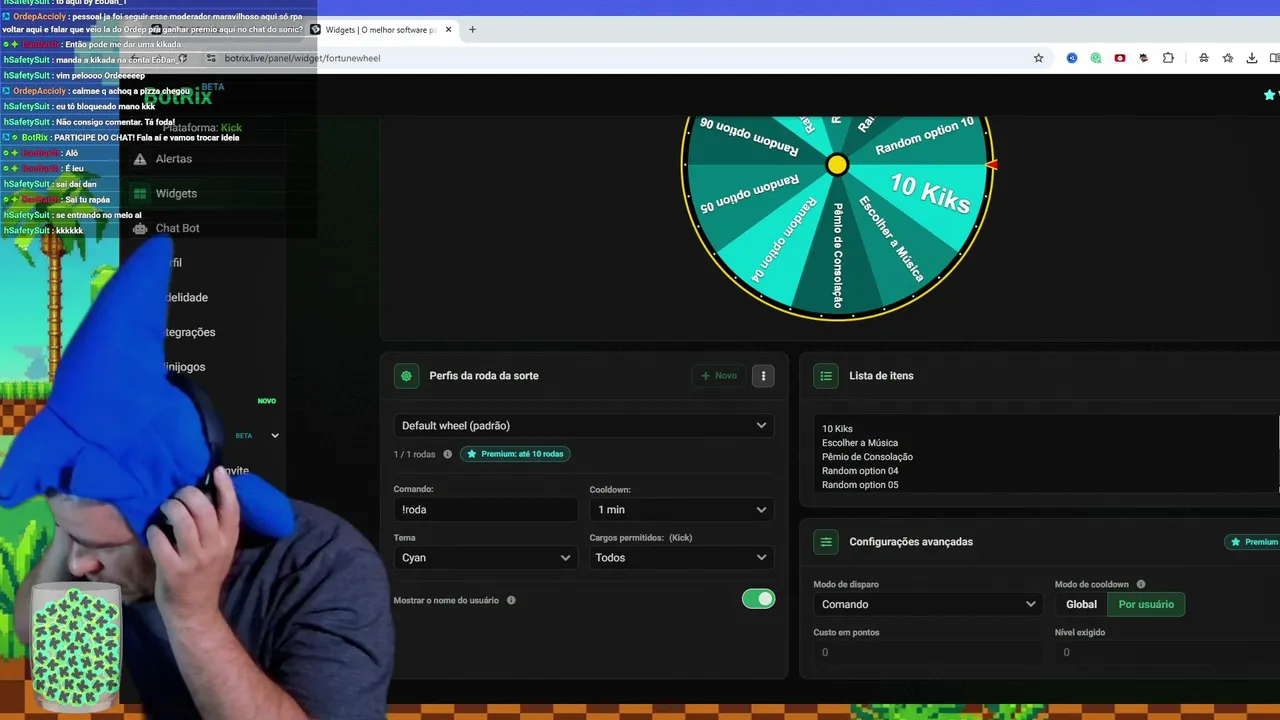Click the yellow center hub of the wheel
Image resolution: width=1280 pixels, height=720 pixels.
pyautogui.click(x=837, y=165)
